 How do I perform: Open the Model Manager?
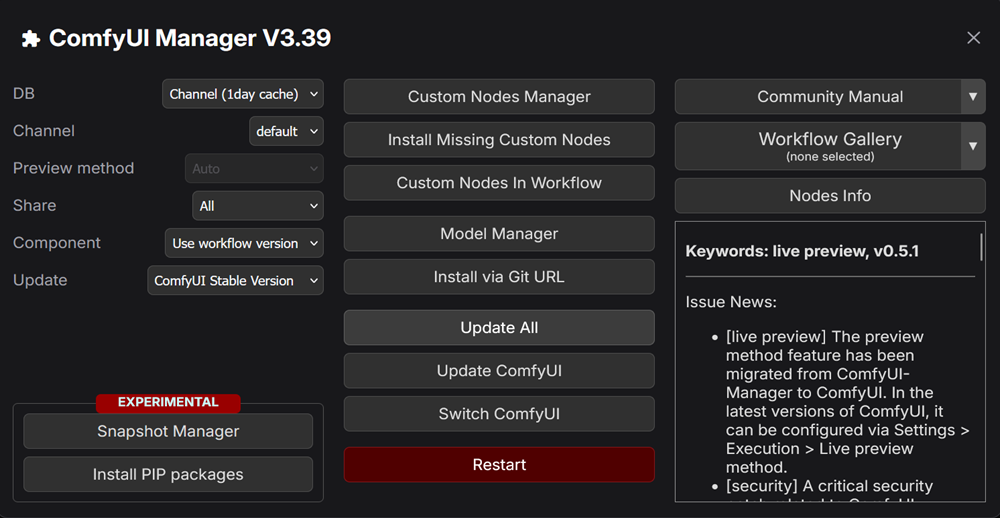click(499, 233)
